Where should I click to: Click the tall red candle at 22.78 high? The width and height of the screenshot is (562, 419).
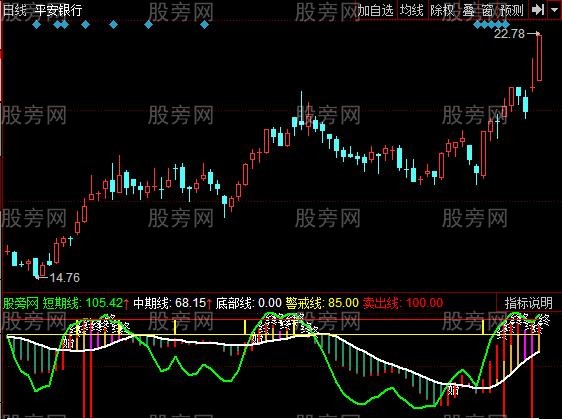click(x=539, y=58)
